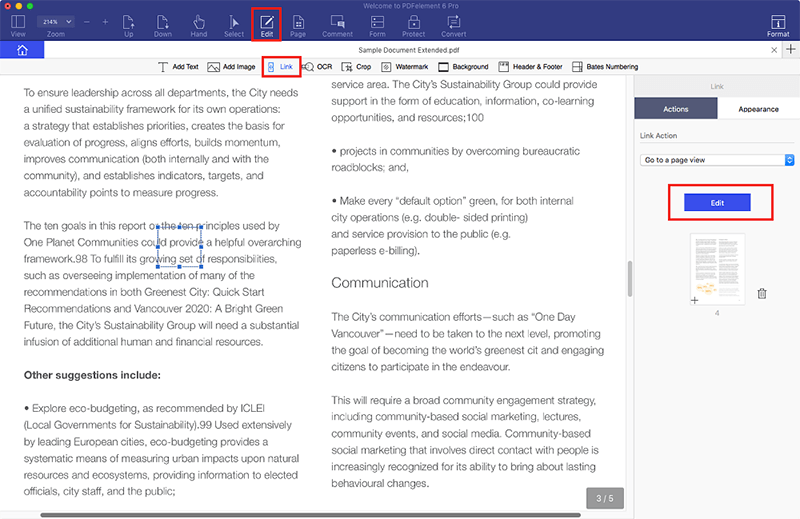800x519 pixels.
Task: Click the Sample Document Extended.pdf tab title
Action: pyautogui.click(x=408, y=50)
